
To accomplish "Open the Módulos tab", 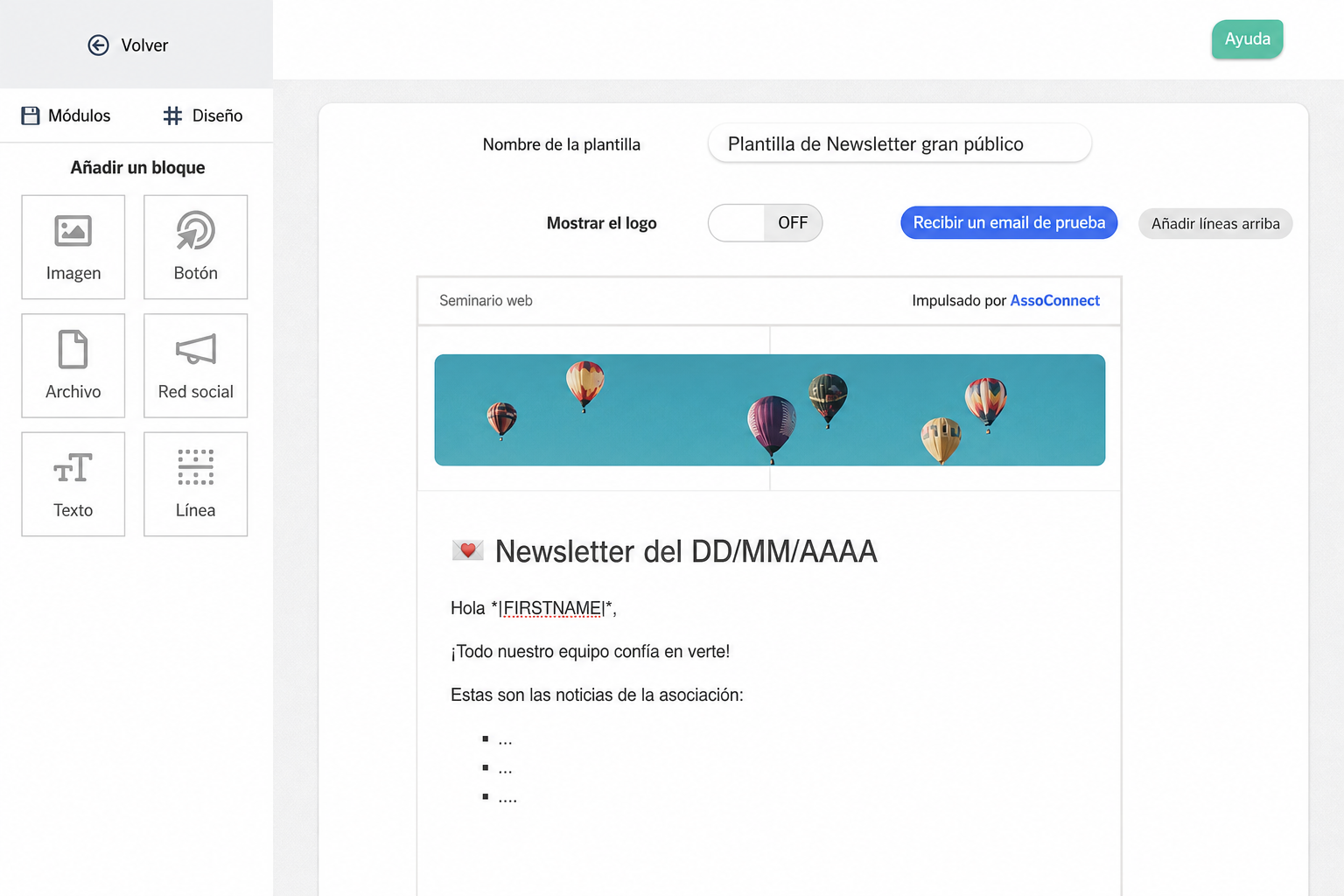I will point(66,115).
